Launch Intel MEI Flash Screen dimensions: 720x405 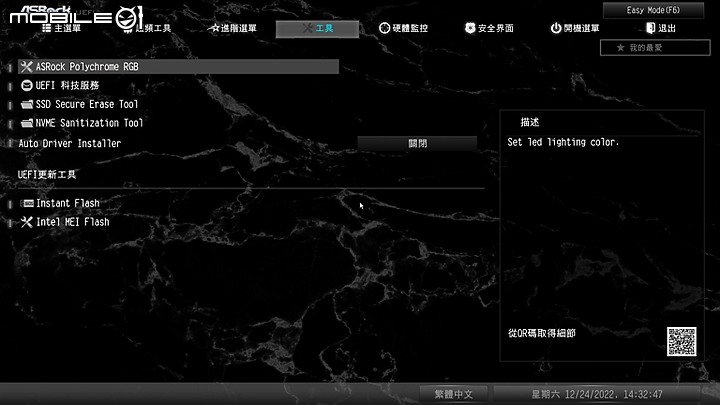[x=73, y=222]
